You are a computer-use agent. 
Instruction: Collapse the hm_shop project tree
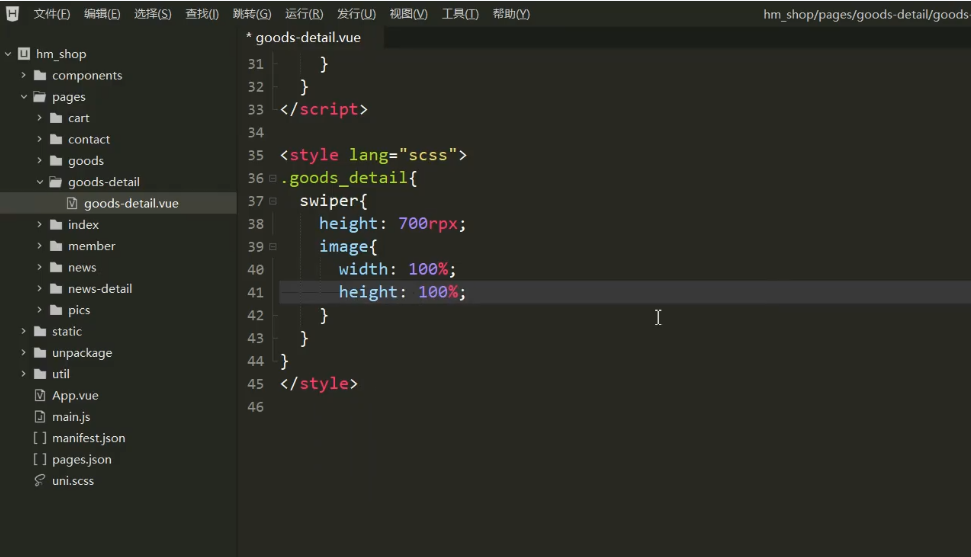click(8, 54)
